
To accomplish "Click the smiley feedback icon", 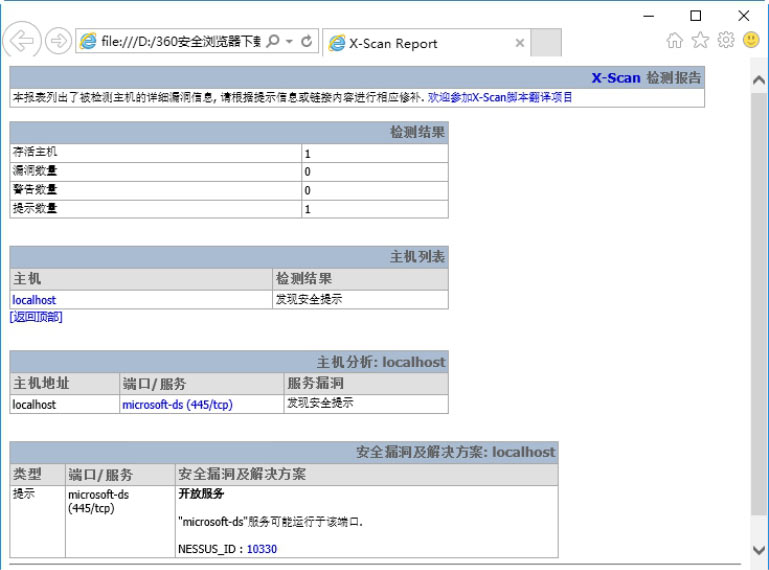I will coord(751,41).
